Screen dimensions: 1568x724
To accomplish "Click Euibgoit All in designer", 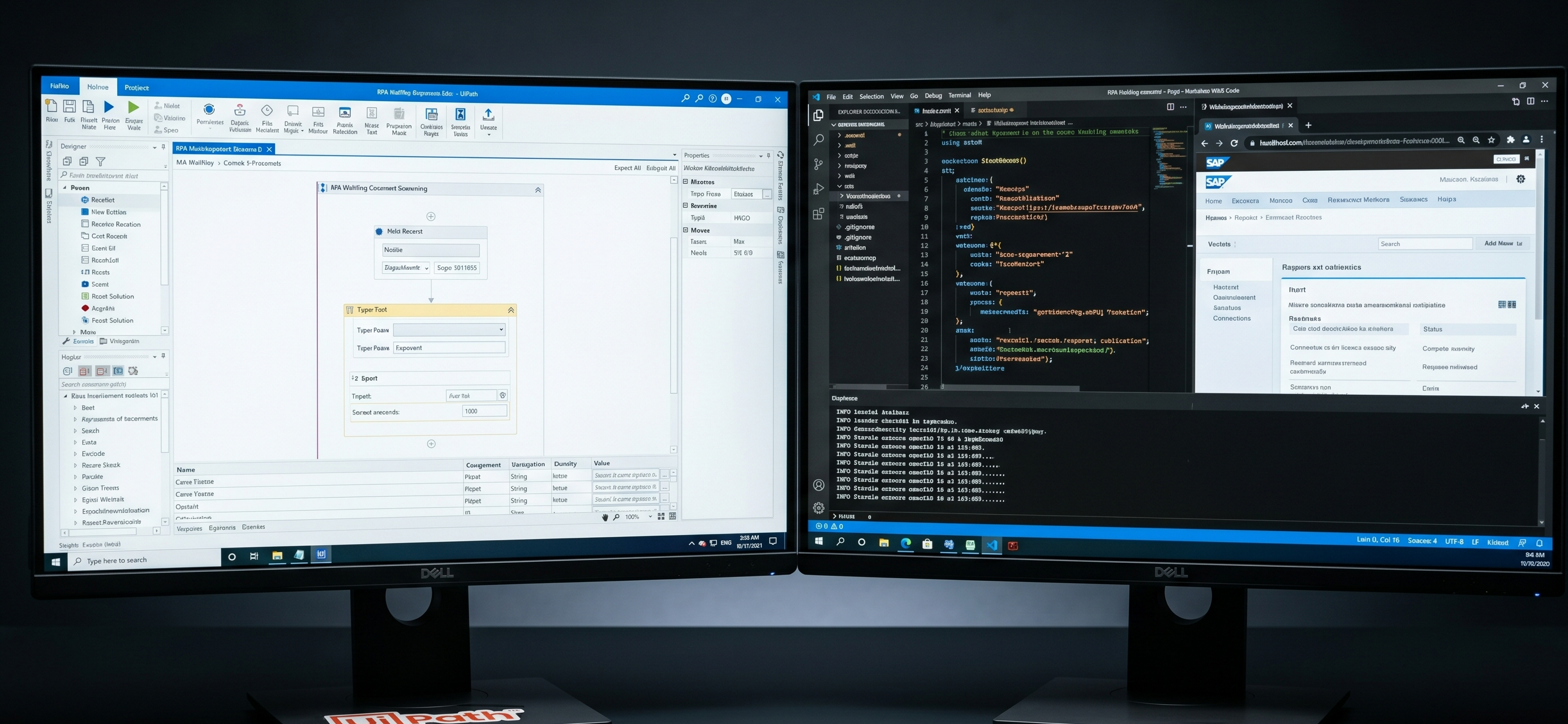I will pos(660,168).
